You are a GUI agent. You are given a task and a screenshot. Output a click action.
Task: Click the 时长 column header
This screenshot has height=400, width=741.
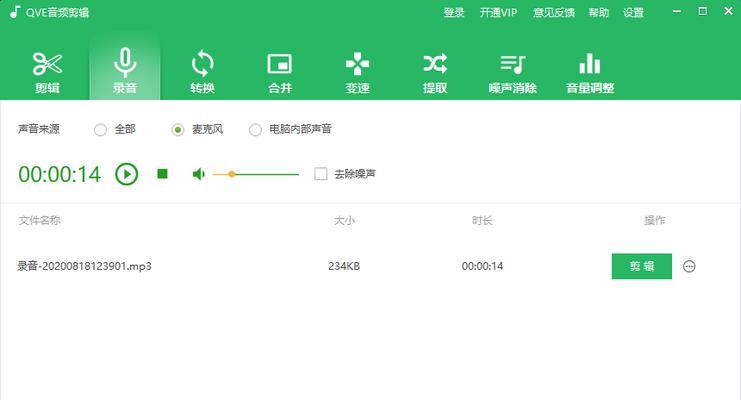482,220
